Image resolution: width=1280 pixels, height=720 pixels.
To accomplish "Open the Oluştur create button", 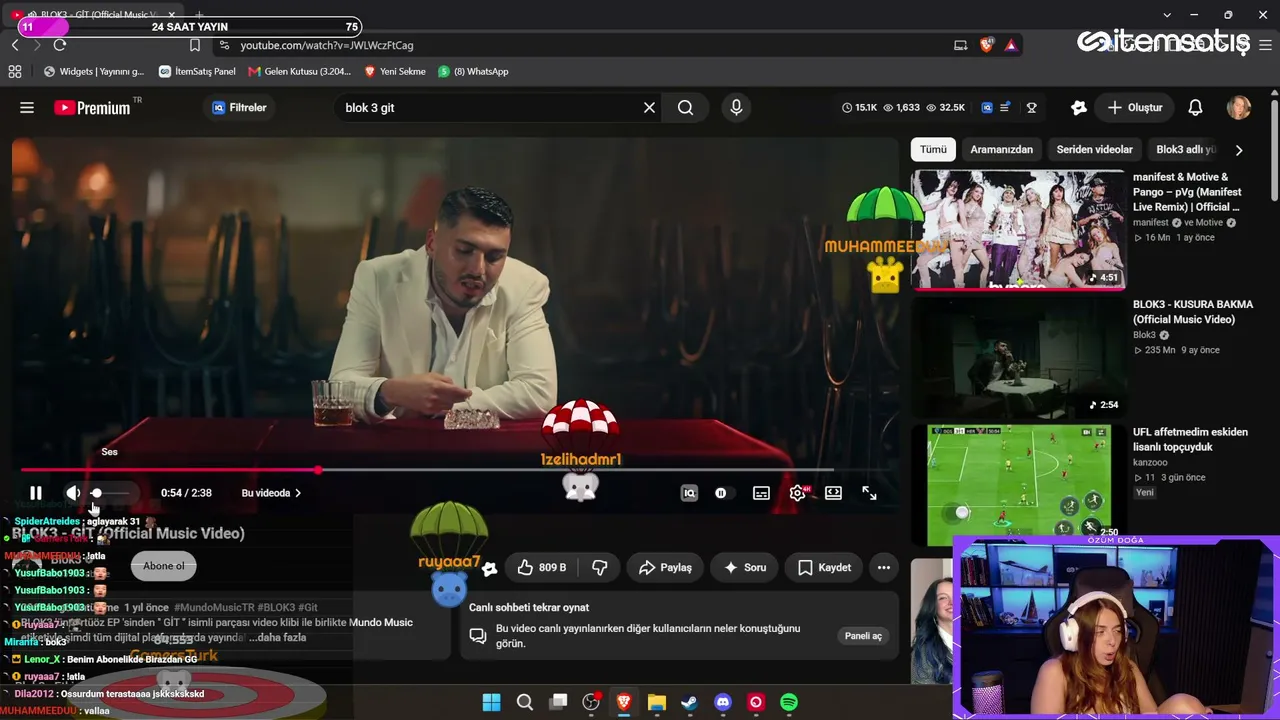I will (1135, 108).
